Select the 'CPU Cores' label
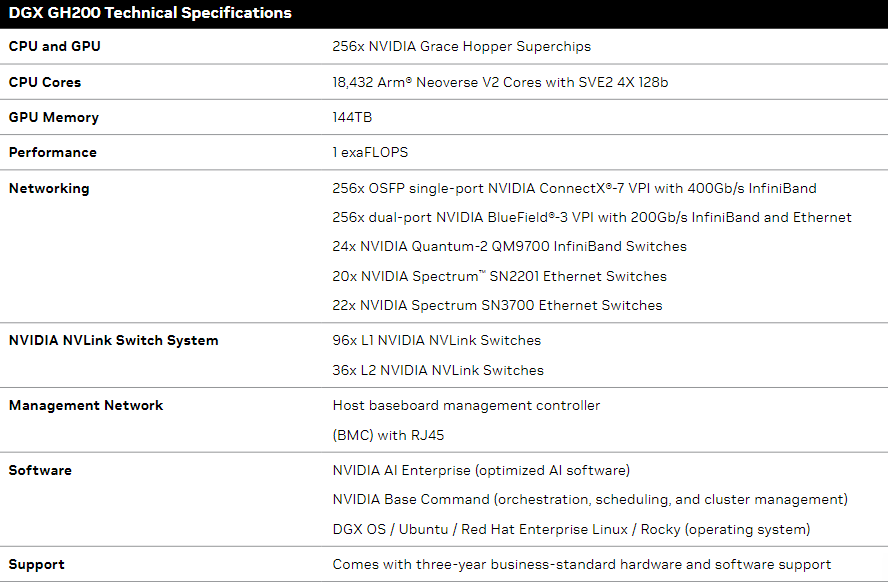Viewport: 888px width, 582px height. point(45,82)
